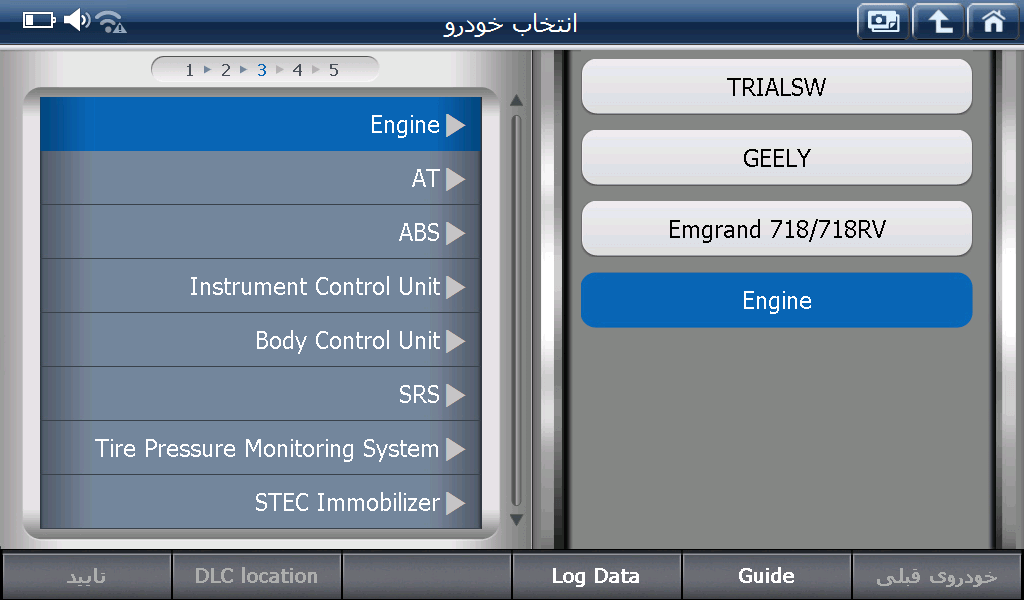Image resolution: width=1024 pixels, height=600 pixels.
Task: Jump to step 2 in the step indicator
Action: [x=226, y=70]
